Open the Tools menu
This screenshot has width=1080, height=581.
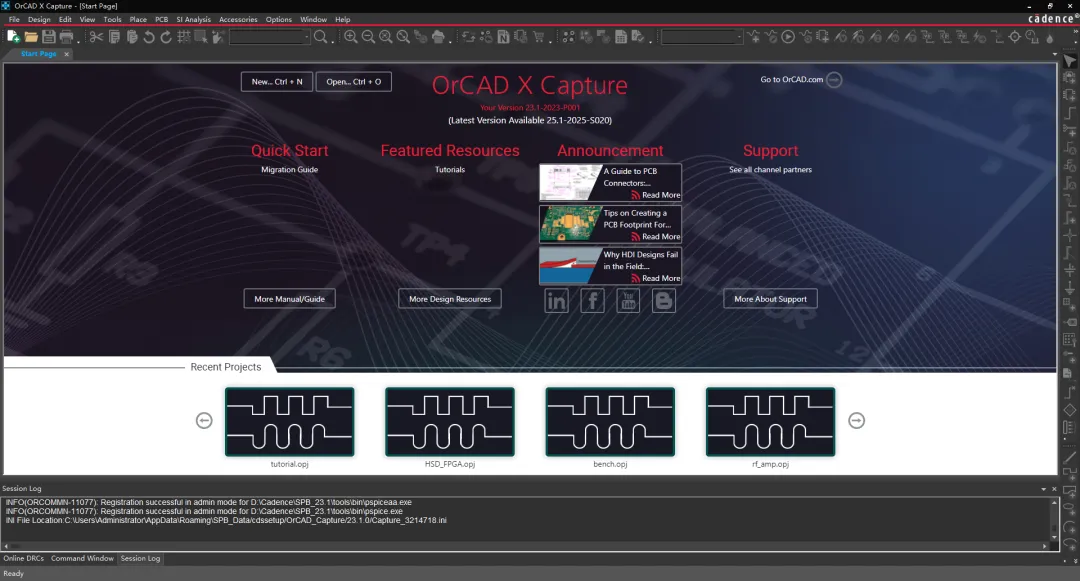pos(112,19)
